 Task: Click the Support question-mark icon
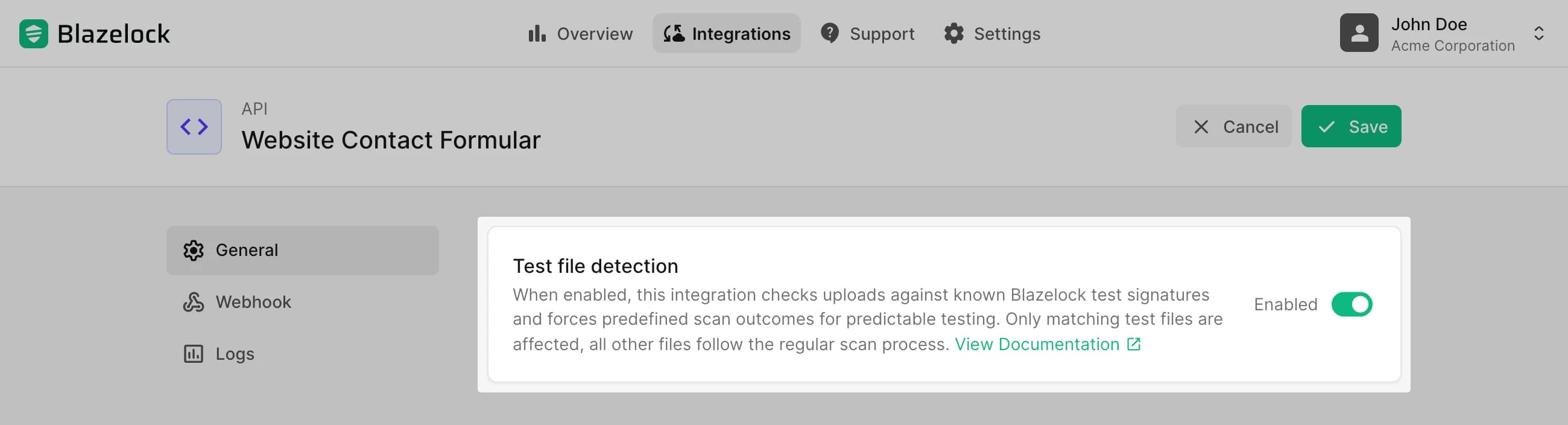coord(829,33)
